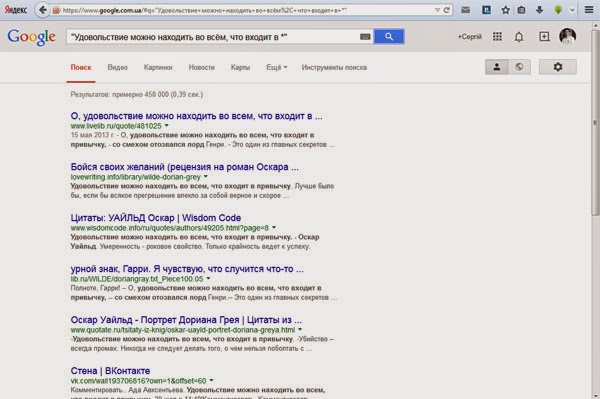Image resolution: width=600 pixels, height=399 pixels.
Task: Open the account avatar picture
Action: tap(567, 36)
